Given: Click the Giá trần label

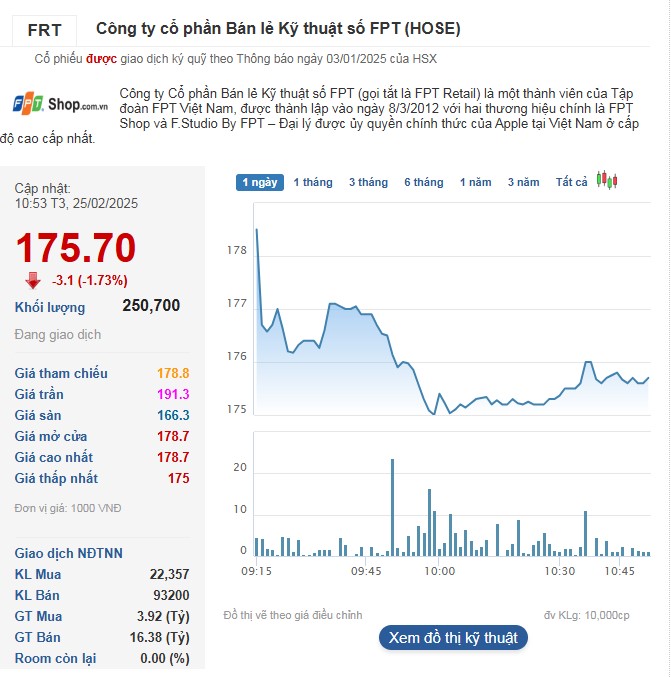Looking at the screenshot, I should click(39, 394).
